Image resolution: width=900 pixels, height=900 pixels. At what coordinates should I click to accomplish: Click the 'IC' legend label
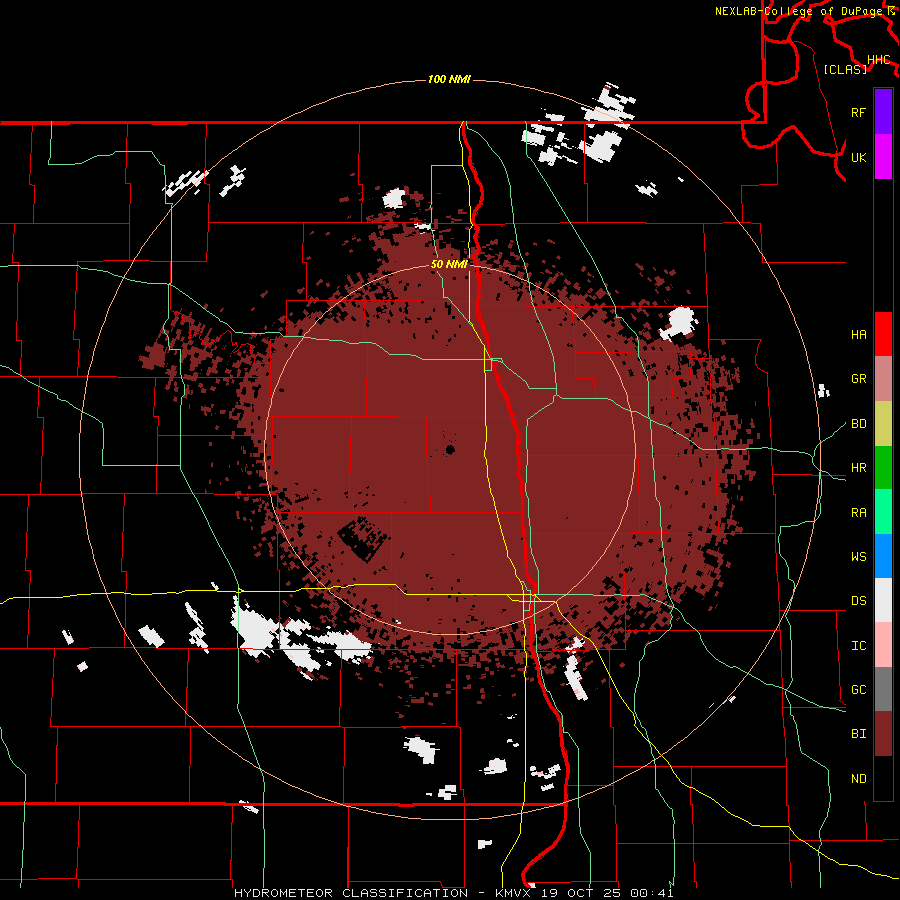858,646
